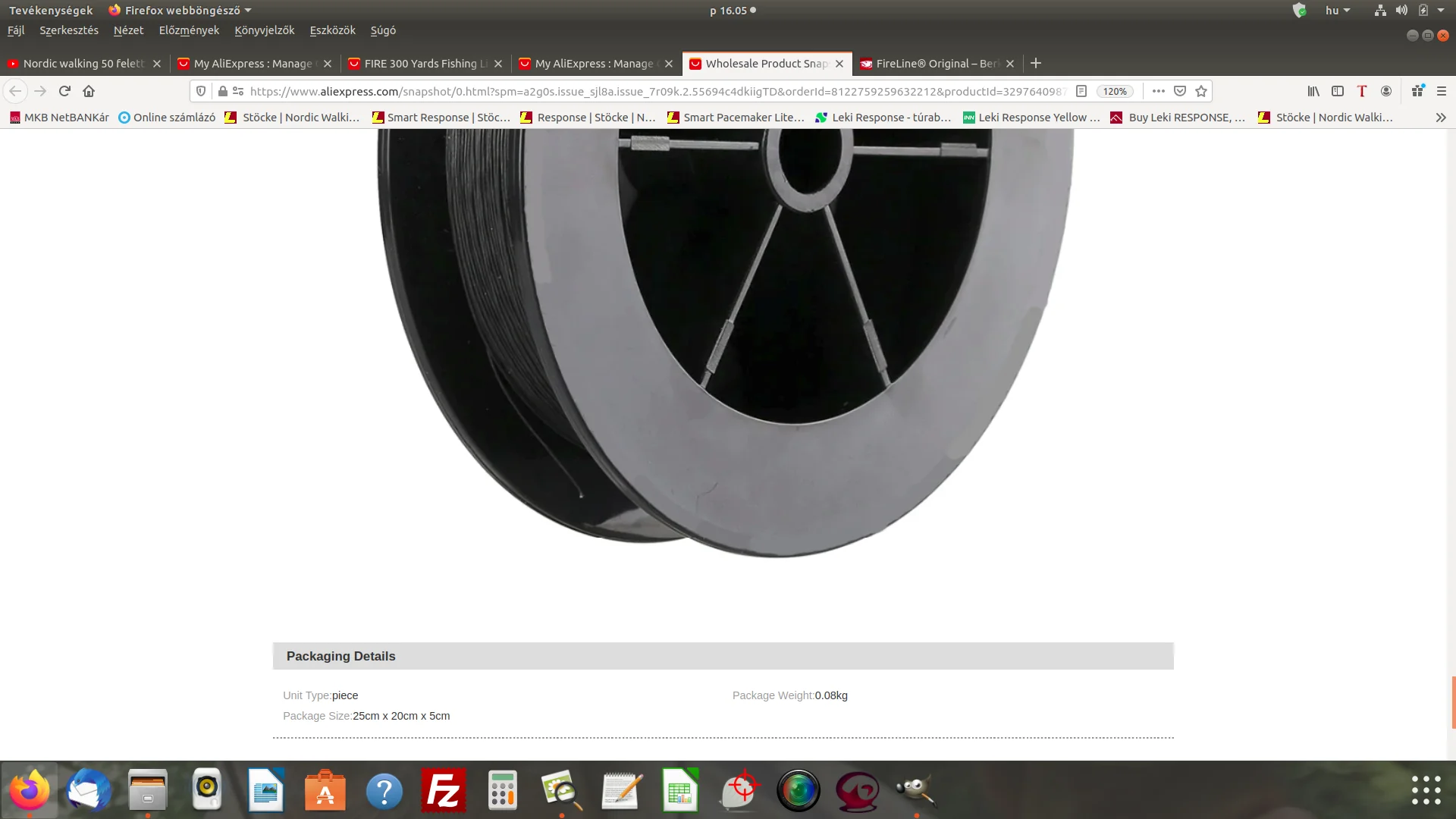Switch to FireLine Original tab
The image size is (1456, 819).
point(937,64)
